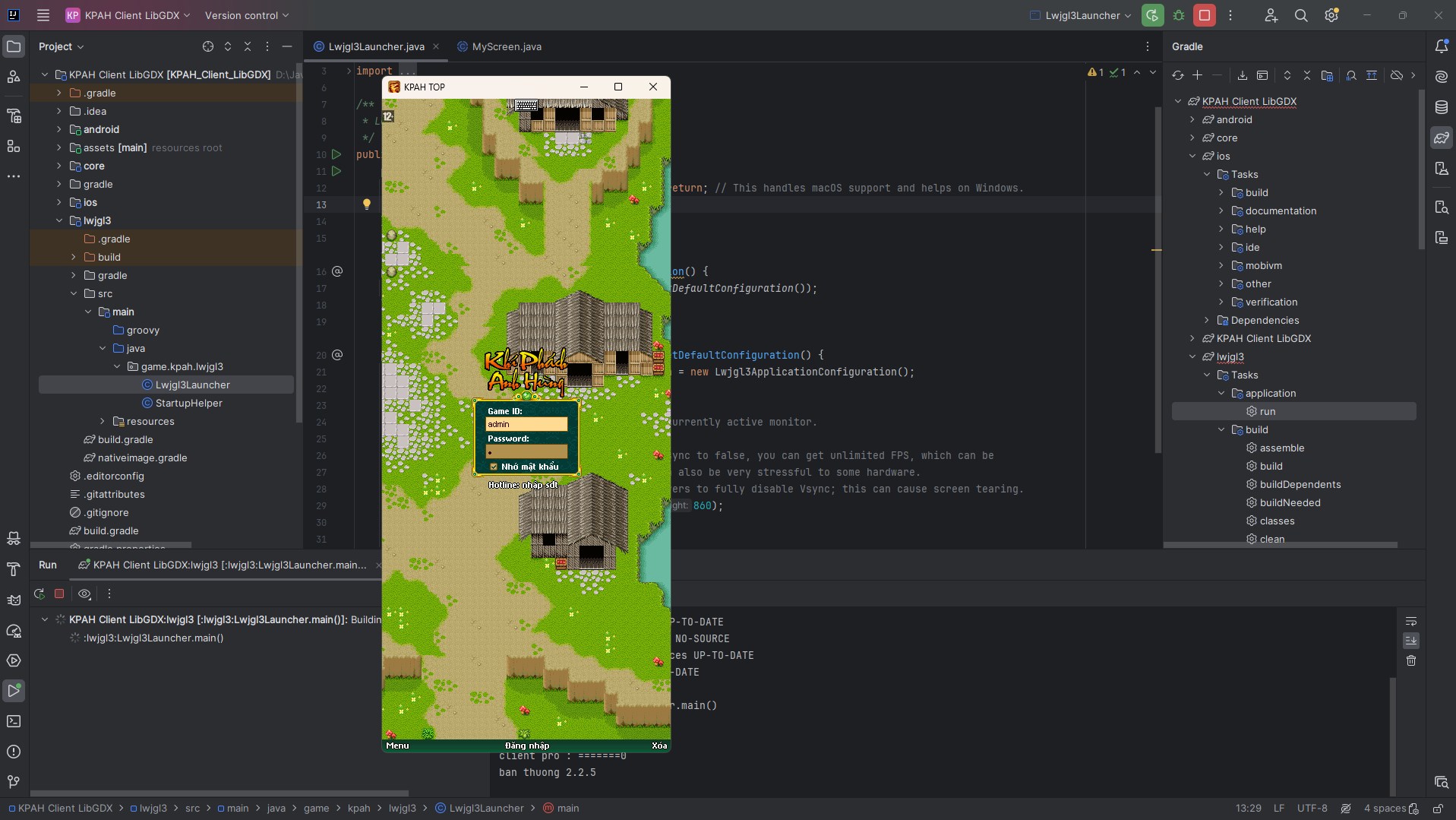Rerun the Gradle task in Run panel

(x=39, y=594)
